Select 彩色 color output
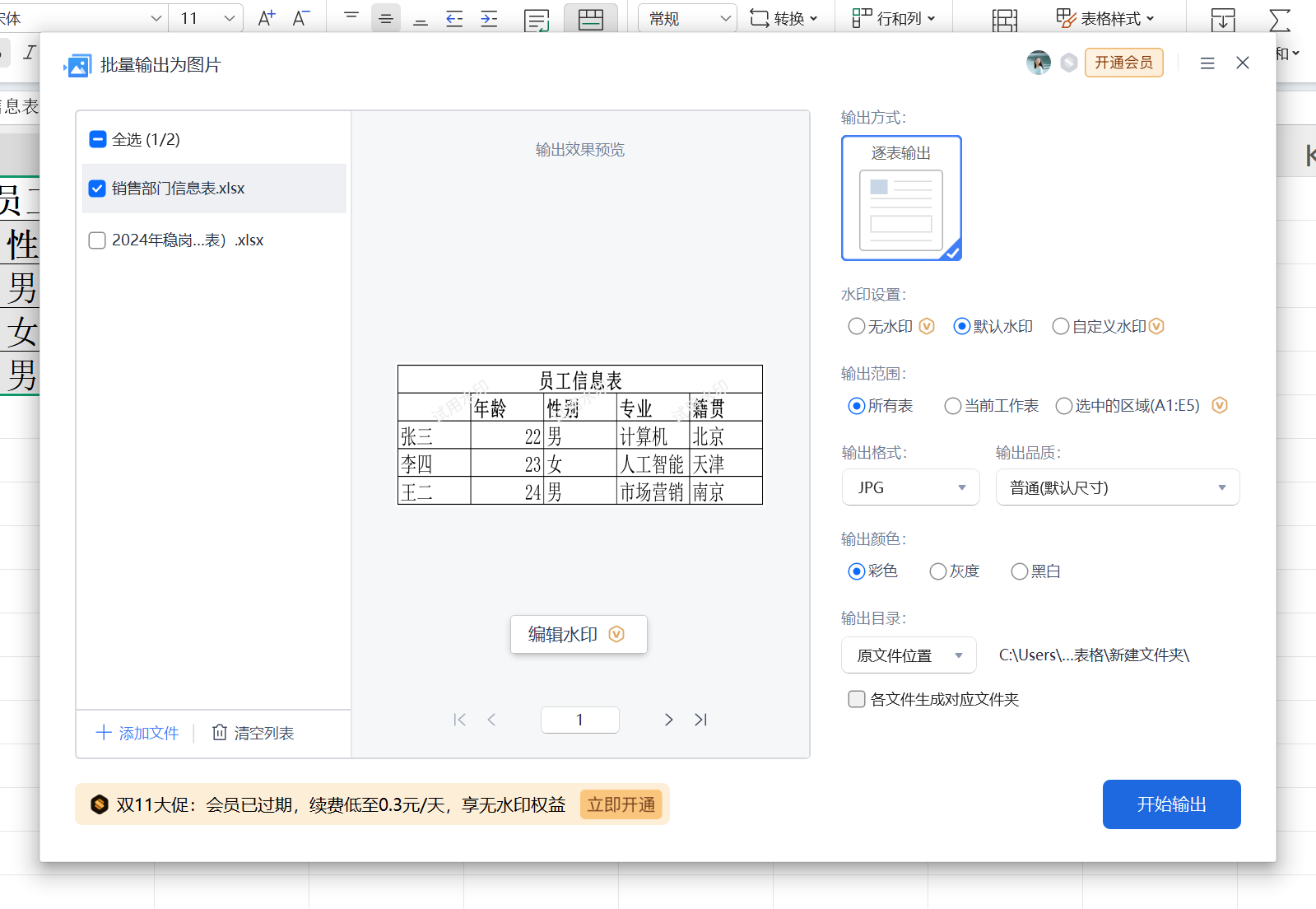This screenshot has width=1316, height=909. [x=857, y=571]
